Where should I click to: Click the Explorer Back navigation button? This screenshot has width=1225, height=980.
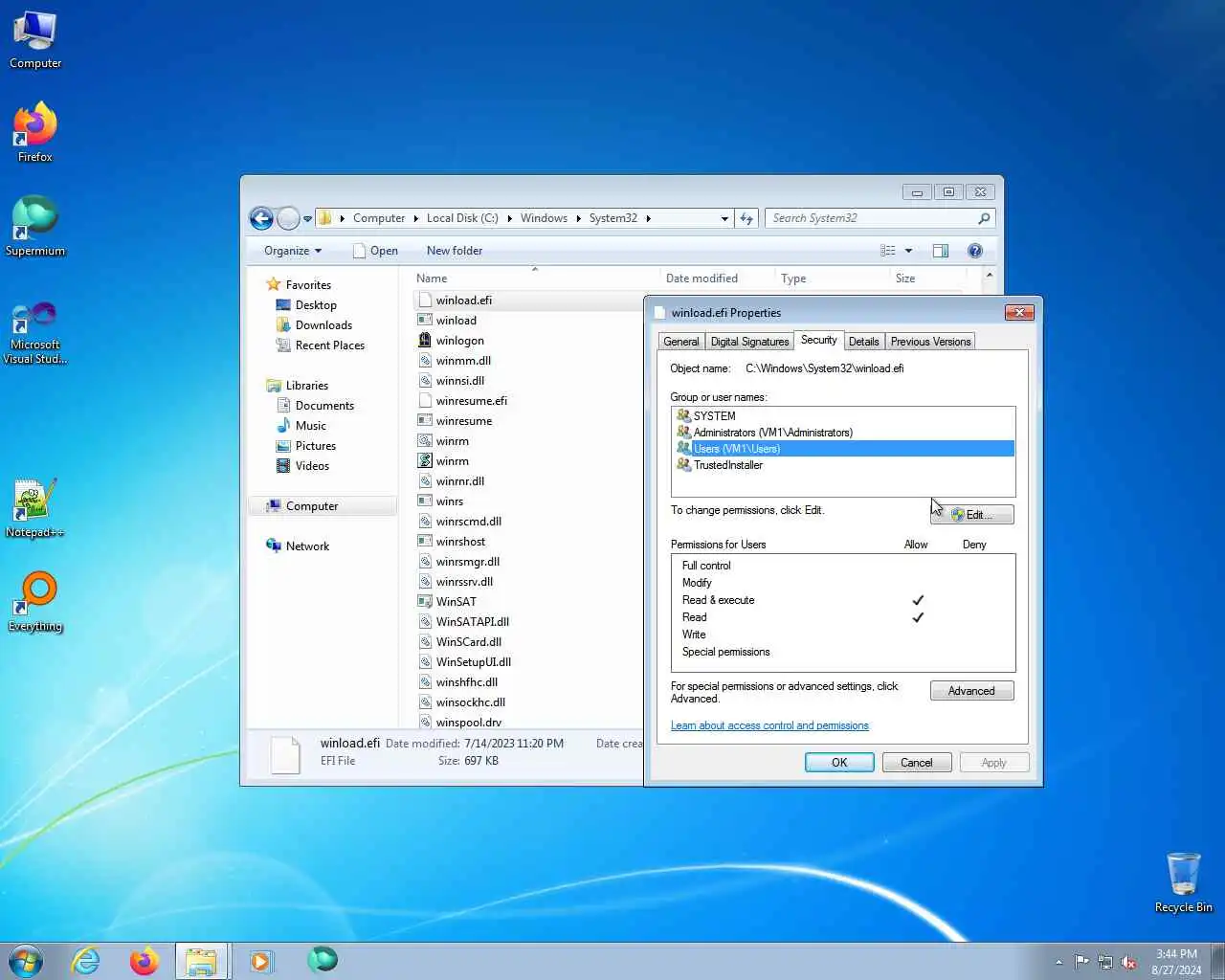click(261, 218)
